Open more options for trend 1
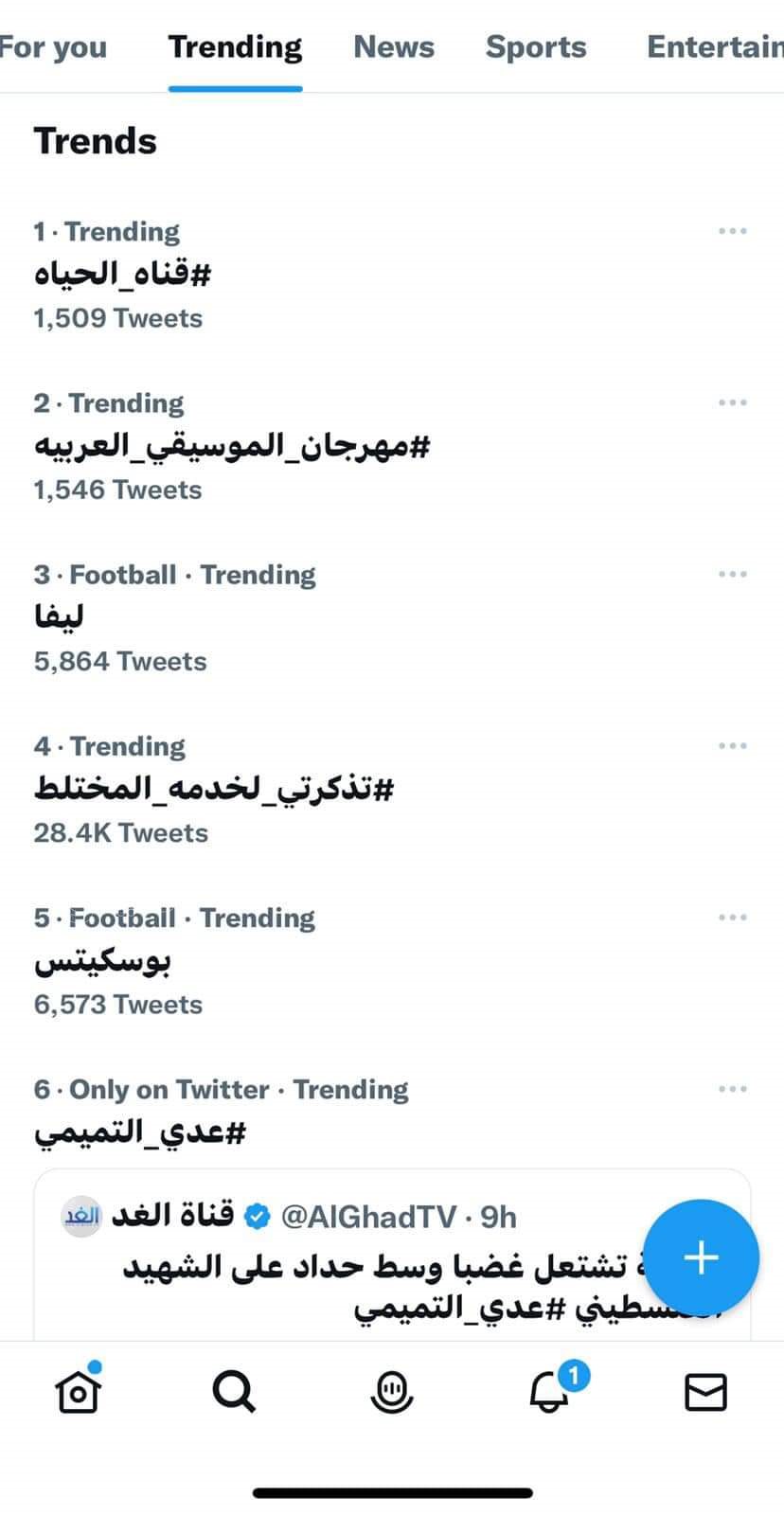The height and width of the screenshot is (1515, 784). (732, 231)
